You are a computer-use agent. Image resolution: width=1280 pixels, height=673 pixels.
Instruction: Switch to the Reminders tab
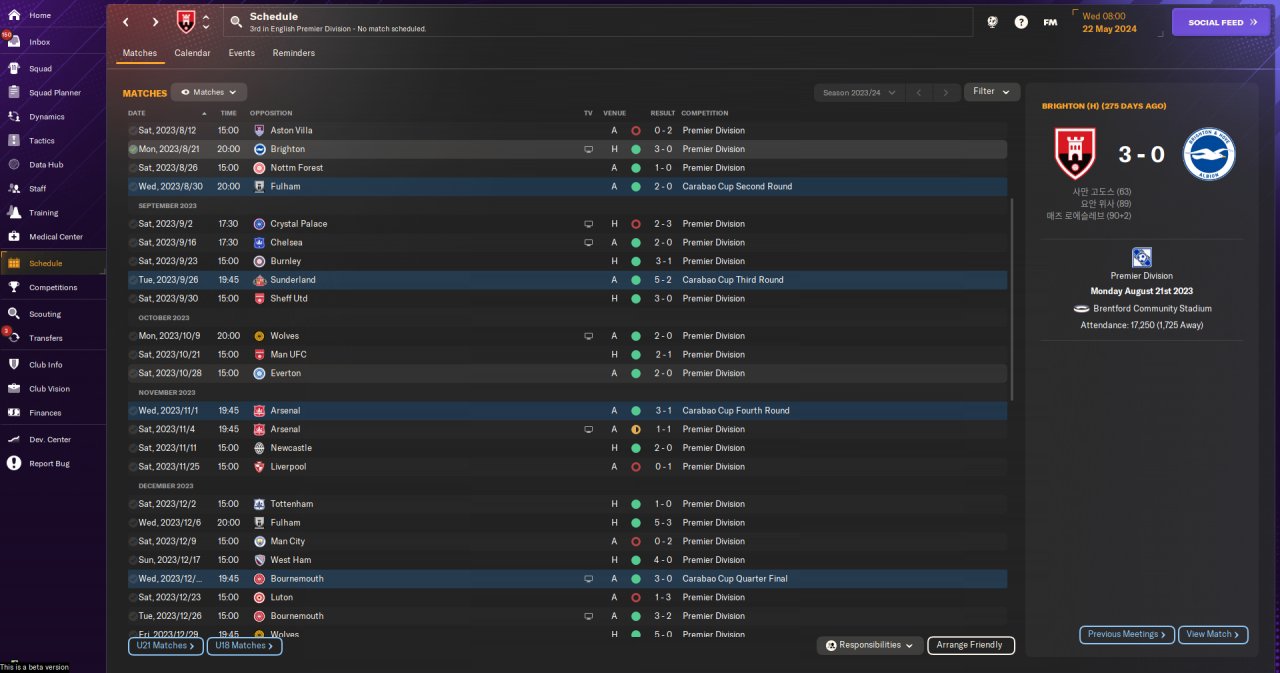point(293,53)
